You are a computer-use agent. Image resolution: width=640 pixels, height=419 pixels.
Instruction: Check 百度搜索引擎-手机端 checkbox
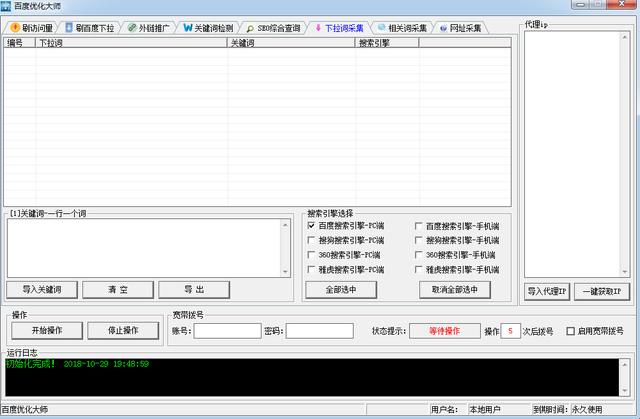pyautogui.click(x=418, y=226)
